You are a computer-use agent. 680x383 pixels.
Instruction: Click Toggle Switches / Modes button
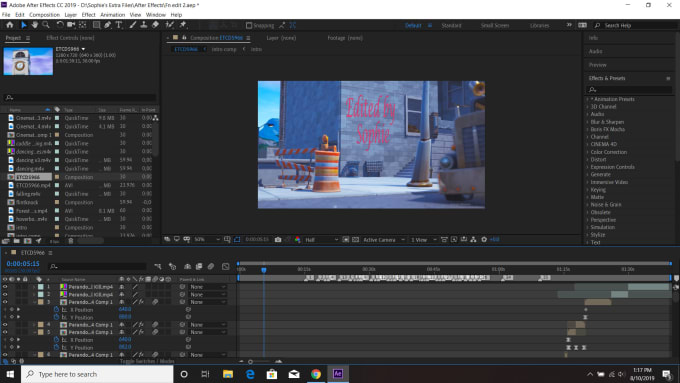147,361
